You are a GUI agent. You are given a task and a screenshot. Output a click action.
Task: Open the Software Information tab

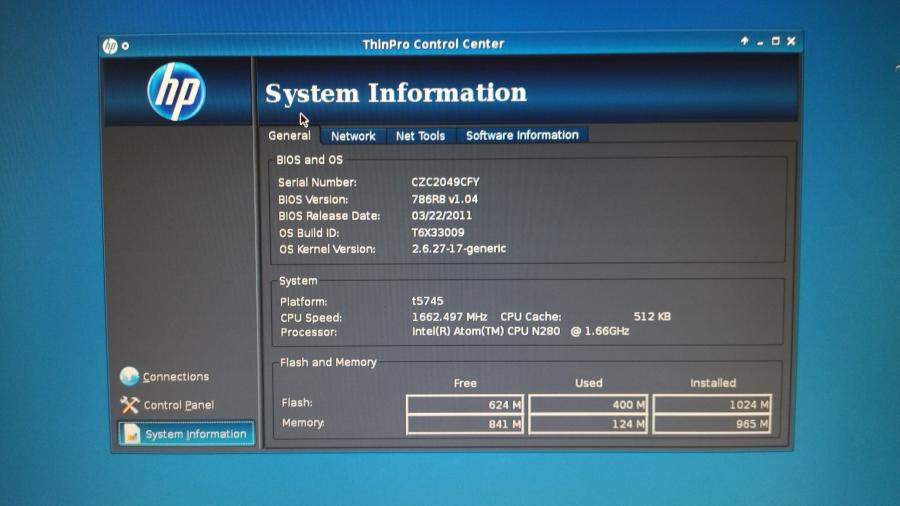(522, 135)
